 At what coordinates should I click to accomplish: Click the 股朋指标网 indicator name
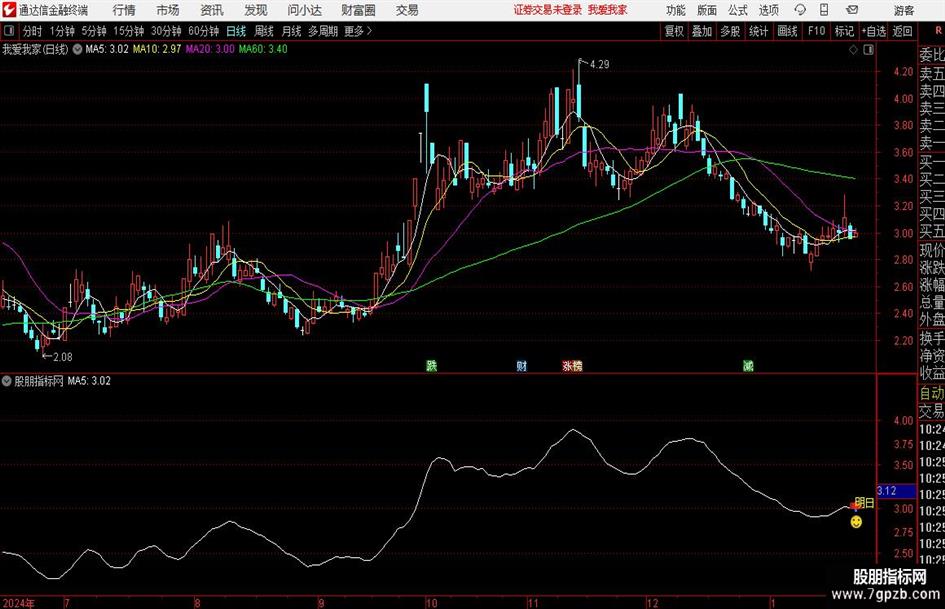[x=39, y=380]
